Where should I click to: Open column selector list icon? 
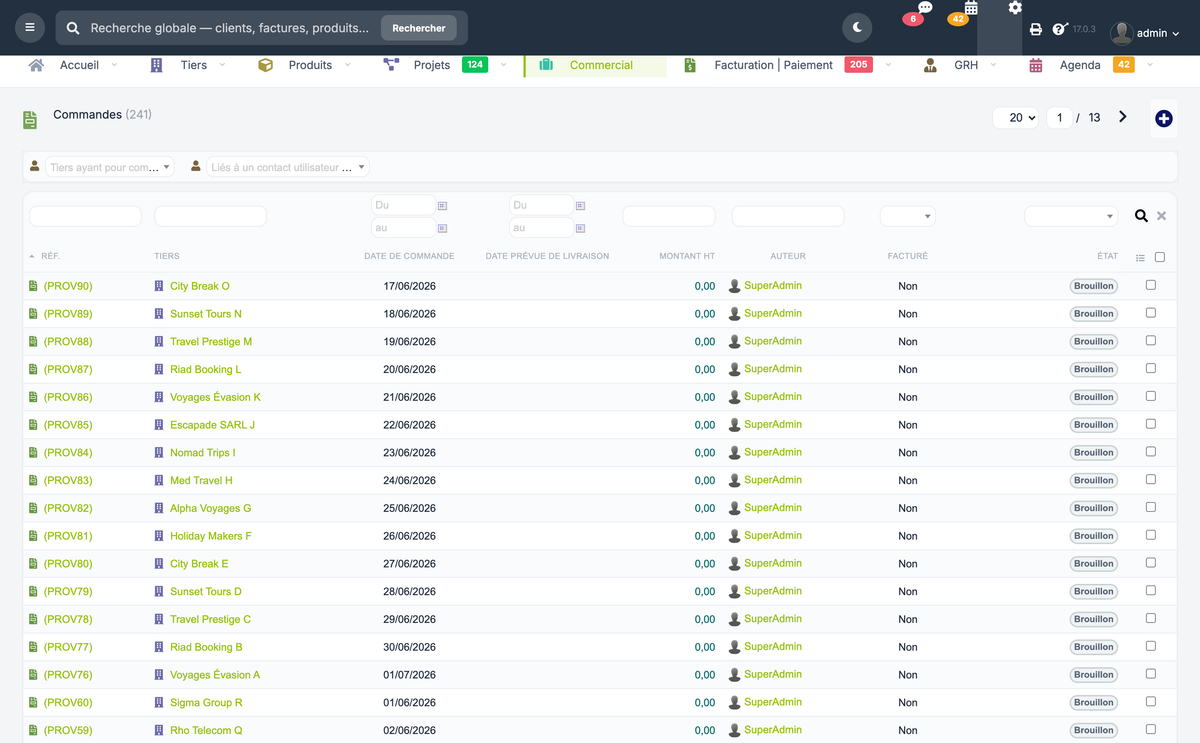[1141, 258]
